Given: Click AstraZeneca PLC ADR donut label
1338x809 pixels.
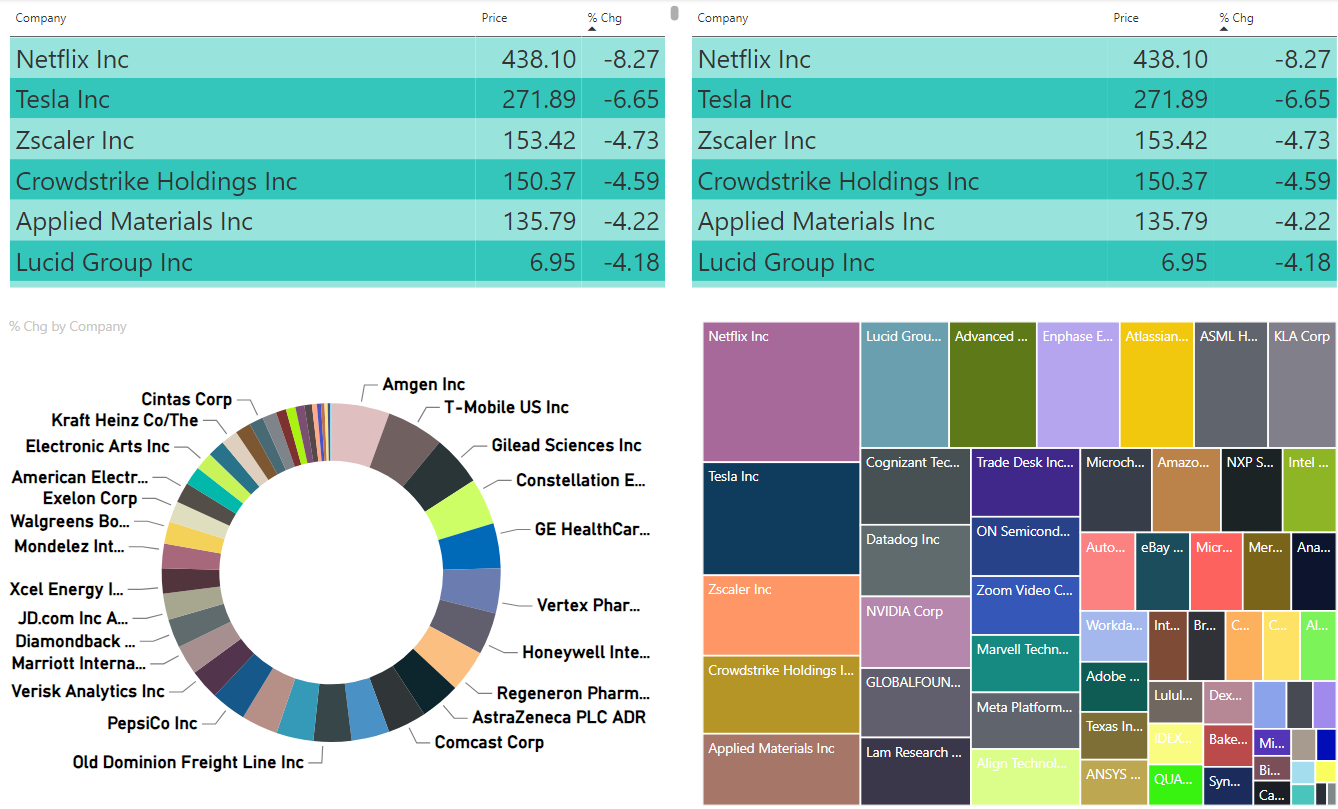Looking at the screenshot, I should click(x=559, y=717).
